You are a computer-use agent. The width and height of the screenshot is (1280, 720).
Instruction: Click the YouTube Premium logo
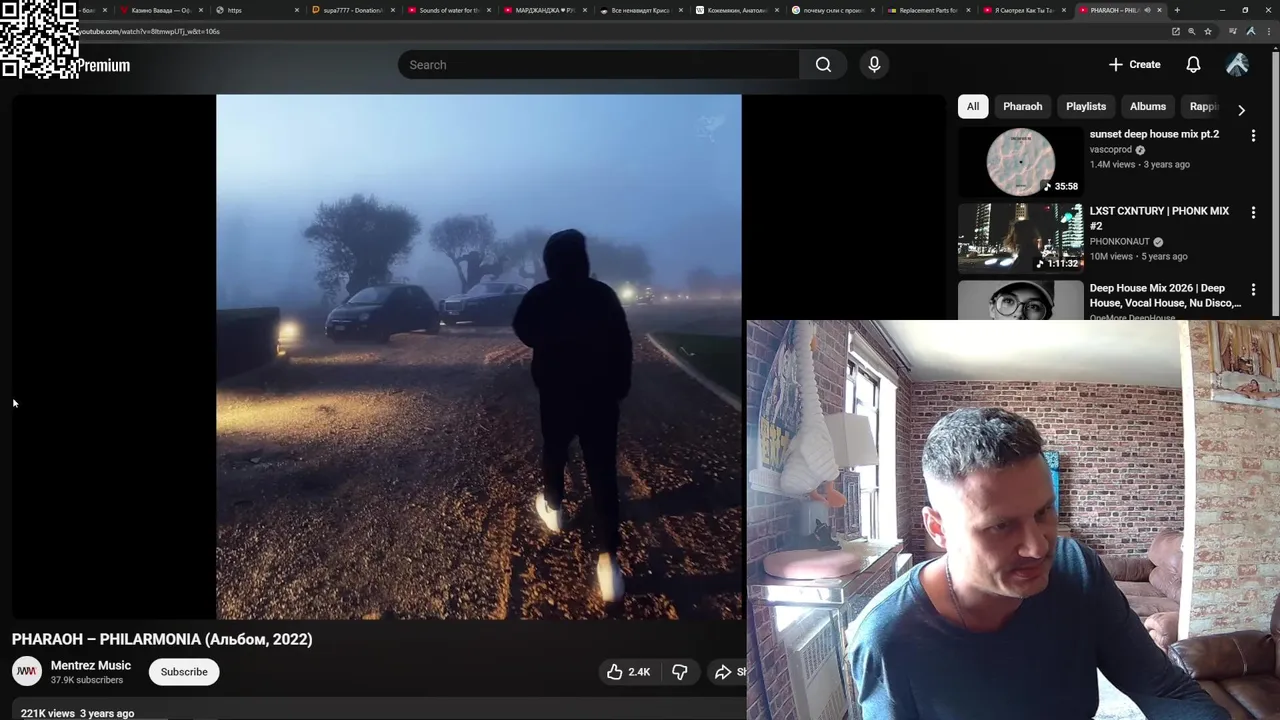tap(104, 66)
